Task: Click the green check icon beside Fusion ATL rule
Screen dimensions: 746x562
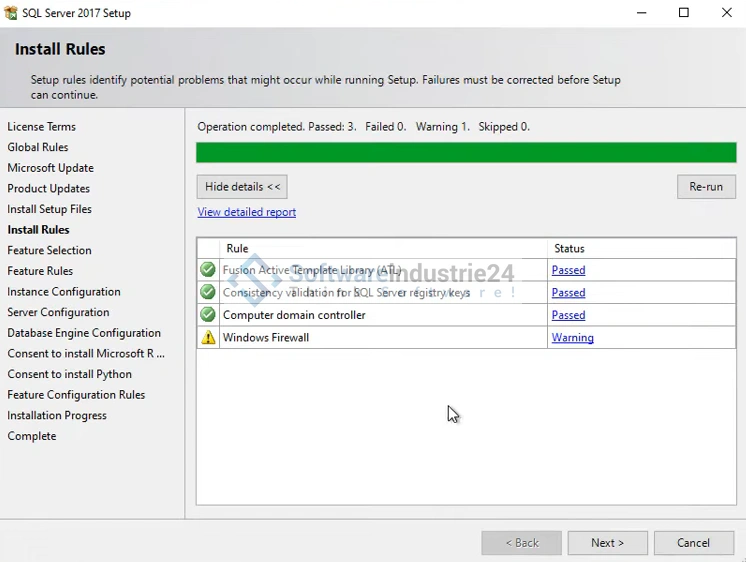Action: click(x=208, y=270)
